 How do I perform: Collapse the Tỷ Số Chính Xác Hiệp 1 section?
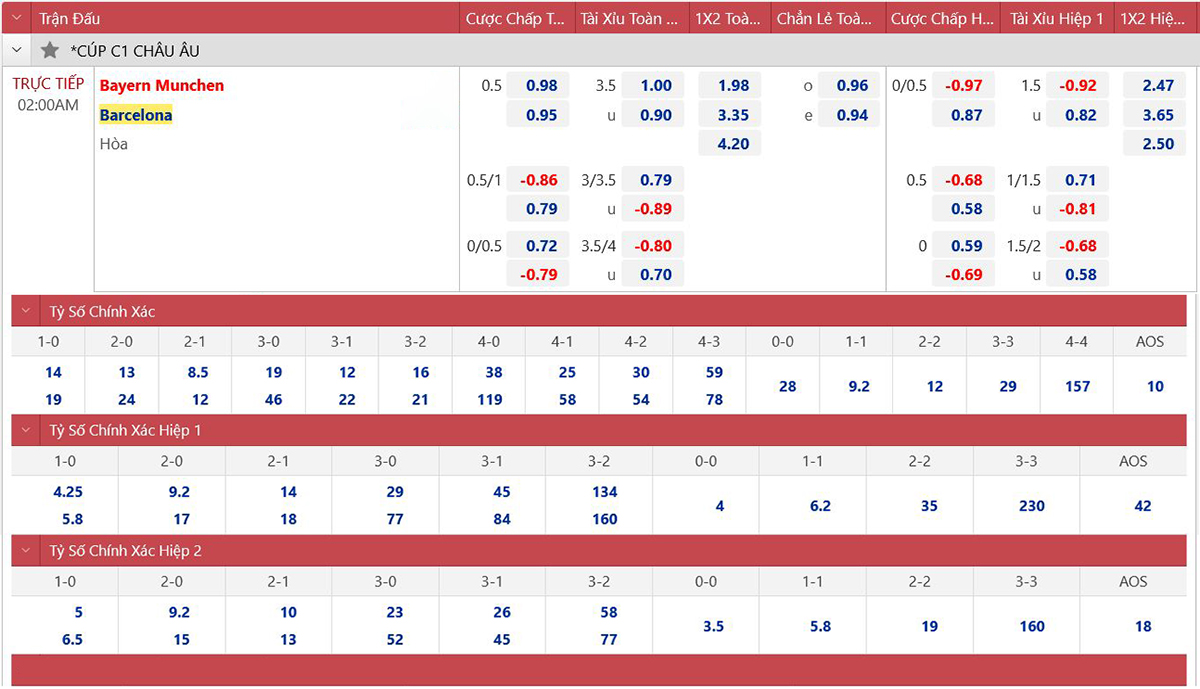click(x=28, y=431)
